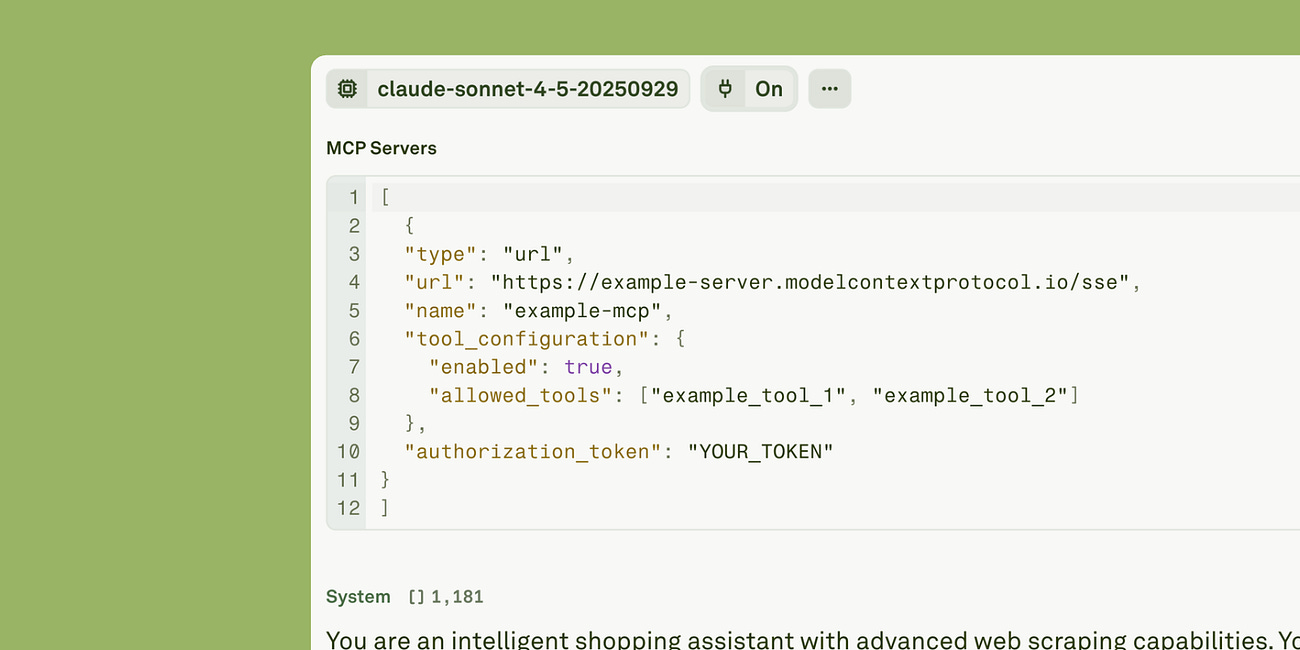This screenshot has height=650, width=1300.
Task: Click the 1,181 token count next to System
Action: (457, 597)
